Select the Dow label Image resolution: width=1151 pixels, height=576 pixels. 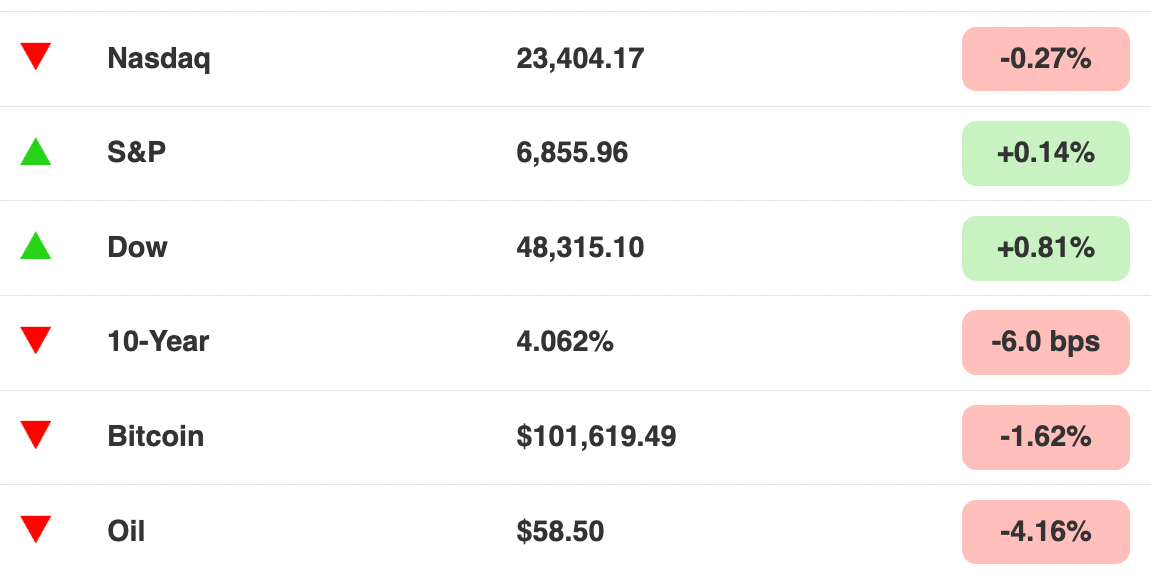coord(138,247)
